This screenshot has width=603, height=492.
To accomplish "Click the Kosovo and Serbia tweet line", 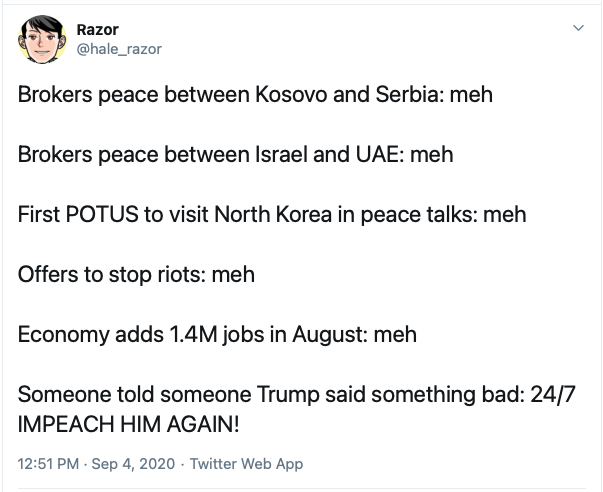I will coord(255,96).
